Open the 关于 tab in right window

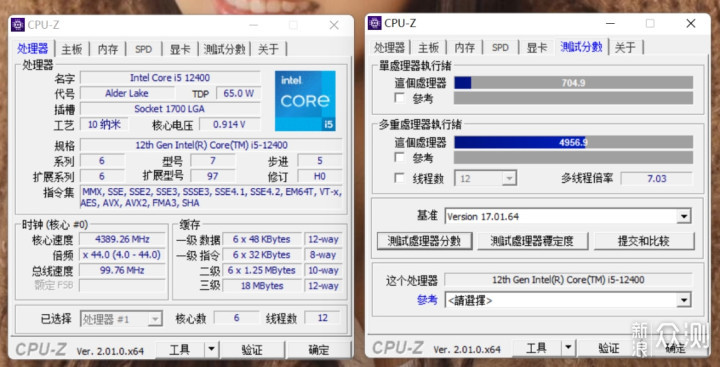coord(625,47)
